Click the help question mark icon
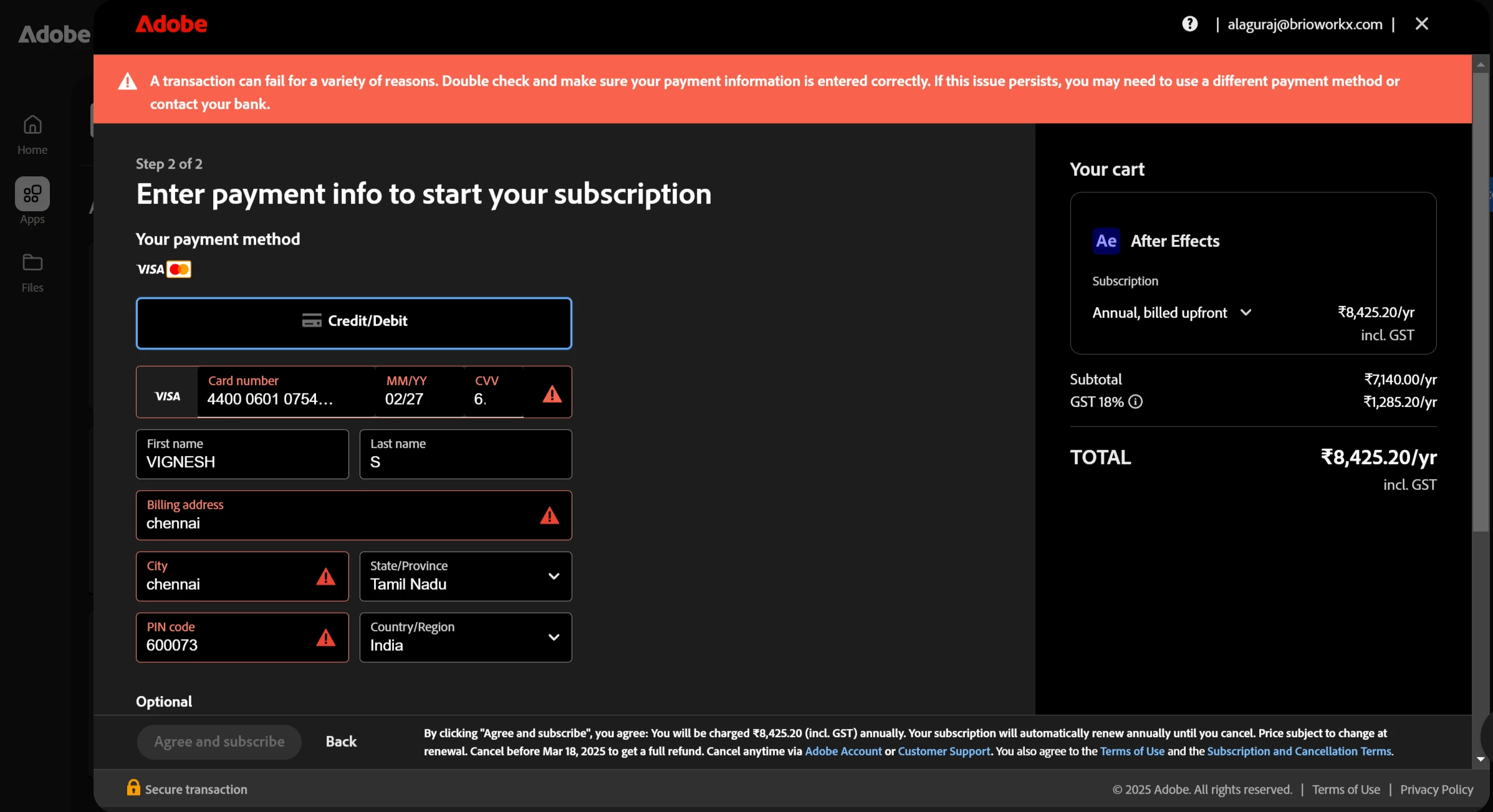 (1189, 24)
